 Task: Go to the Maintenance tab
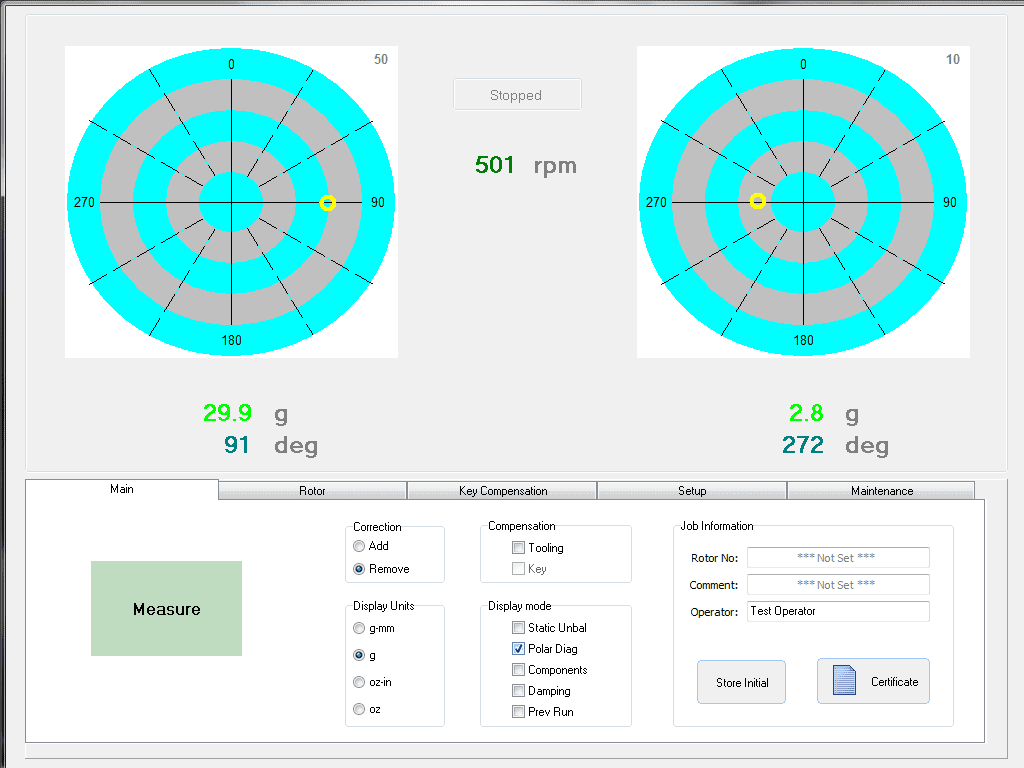tap(881, 491)
